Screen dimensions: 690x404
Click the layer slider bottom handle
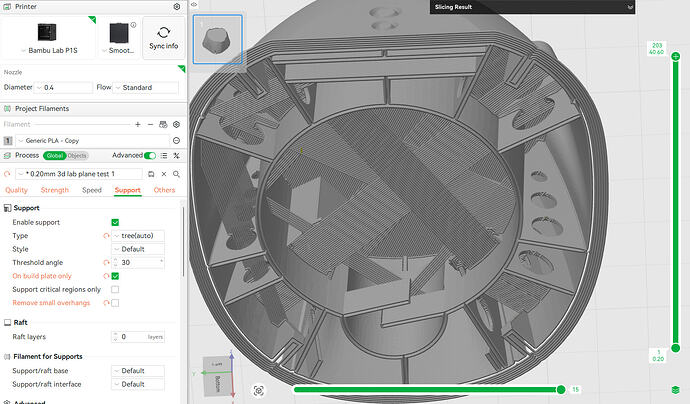[x=675, y=348]
